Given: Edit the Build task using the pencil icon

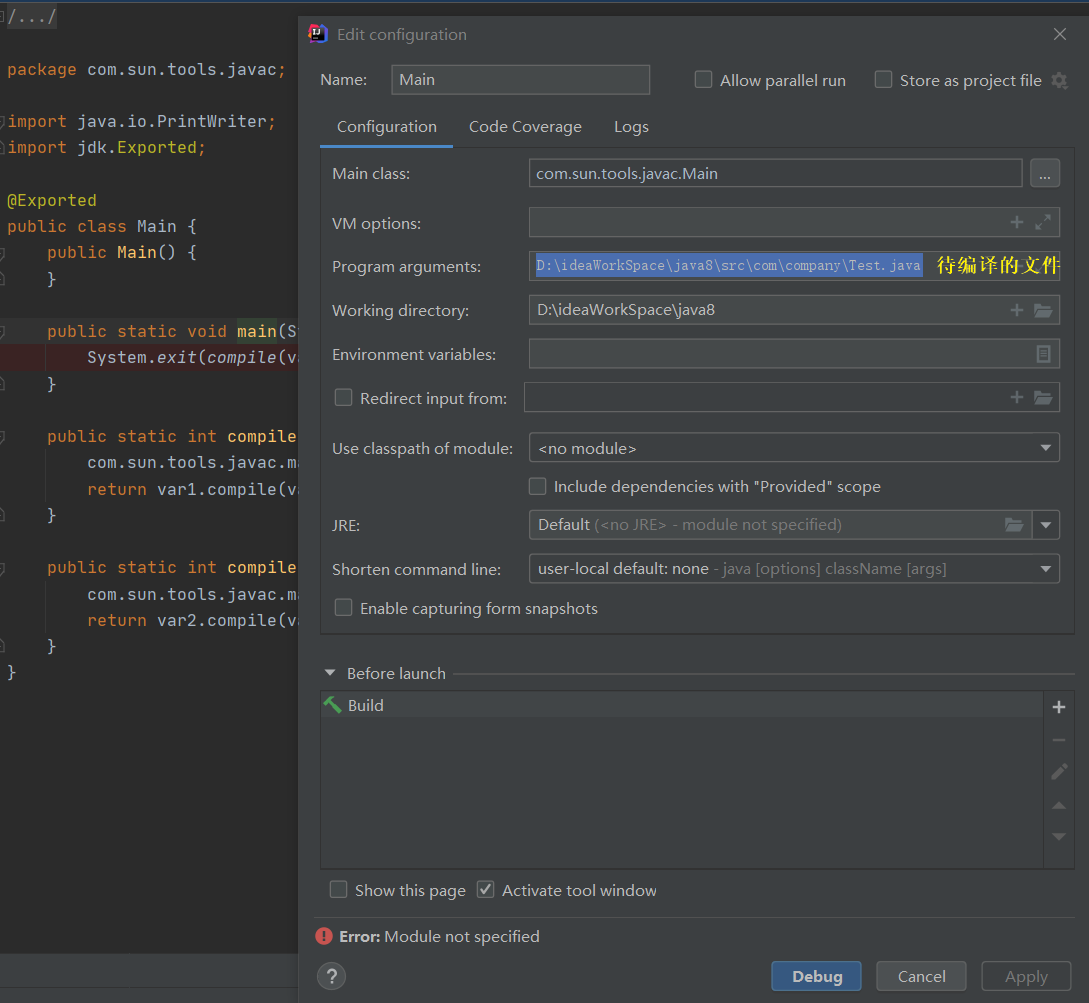Looking at the screenshot, I should (1058, 771).
